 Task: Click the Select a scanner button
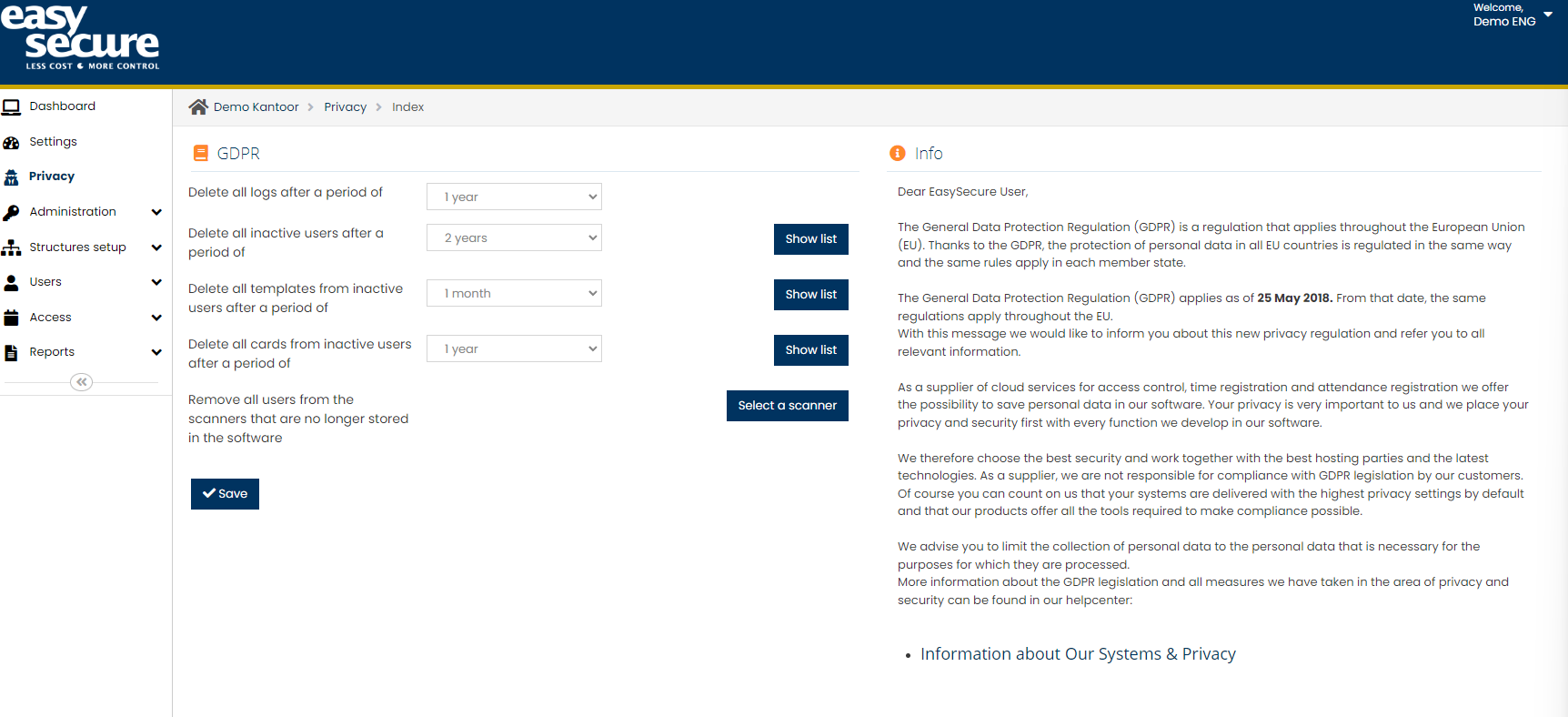pos(787,406)
